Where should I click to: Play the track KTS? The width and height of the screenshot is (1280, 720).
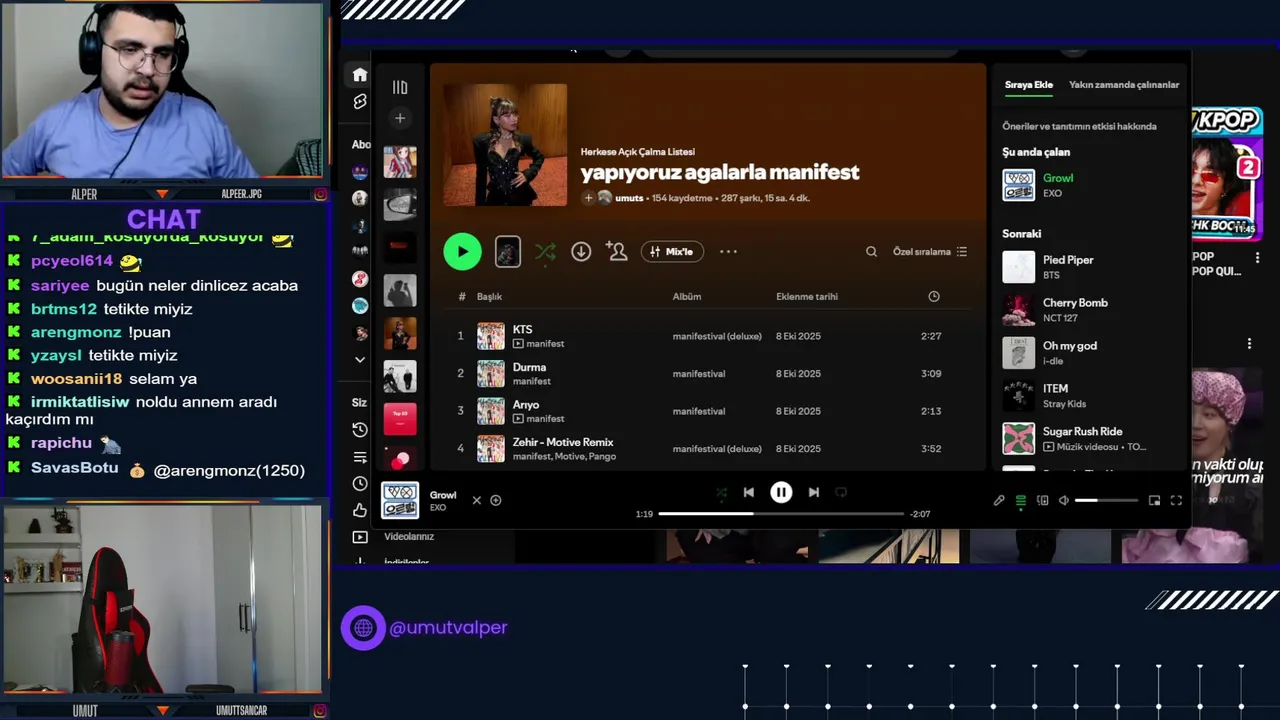(x=708, y=336)
